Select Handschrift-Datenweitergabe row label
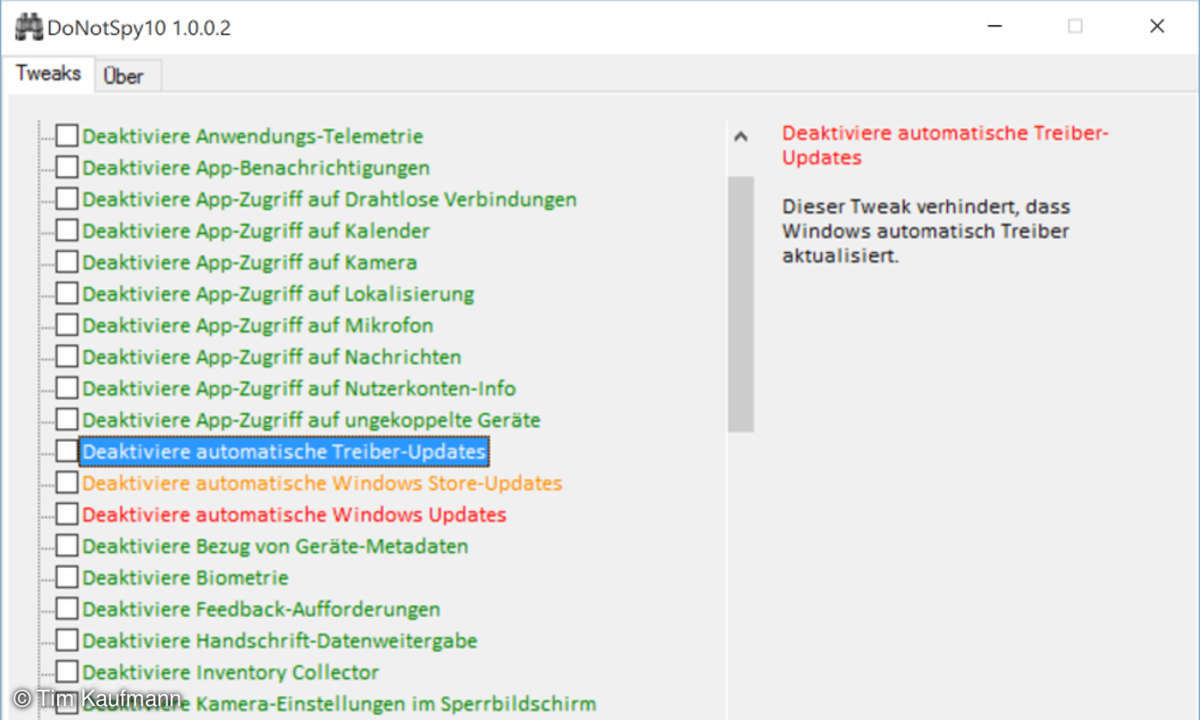 tap(280, 641)
